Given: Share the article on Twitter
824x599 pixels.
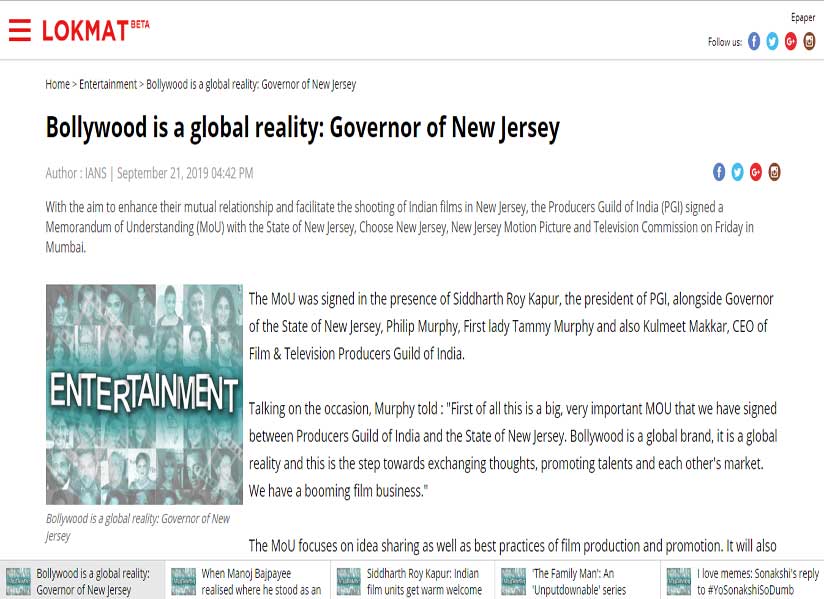Looking at the screenshot, I should pyautogui.click(x=737, y=172).
